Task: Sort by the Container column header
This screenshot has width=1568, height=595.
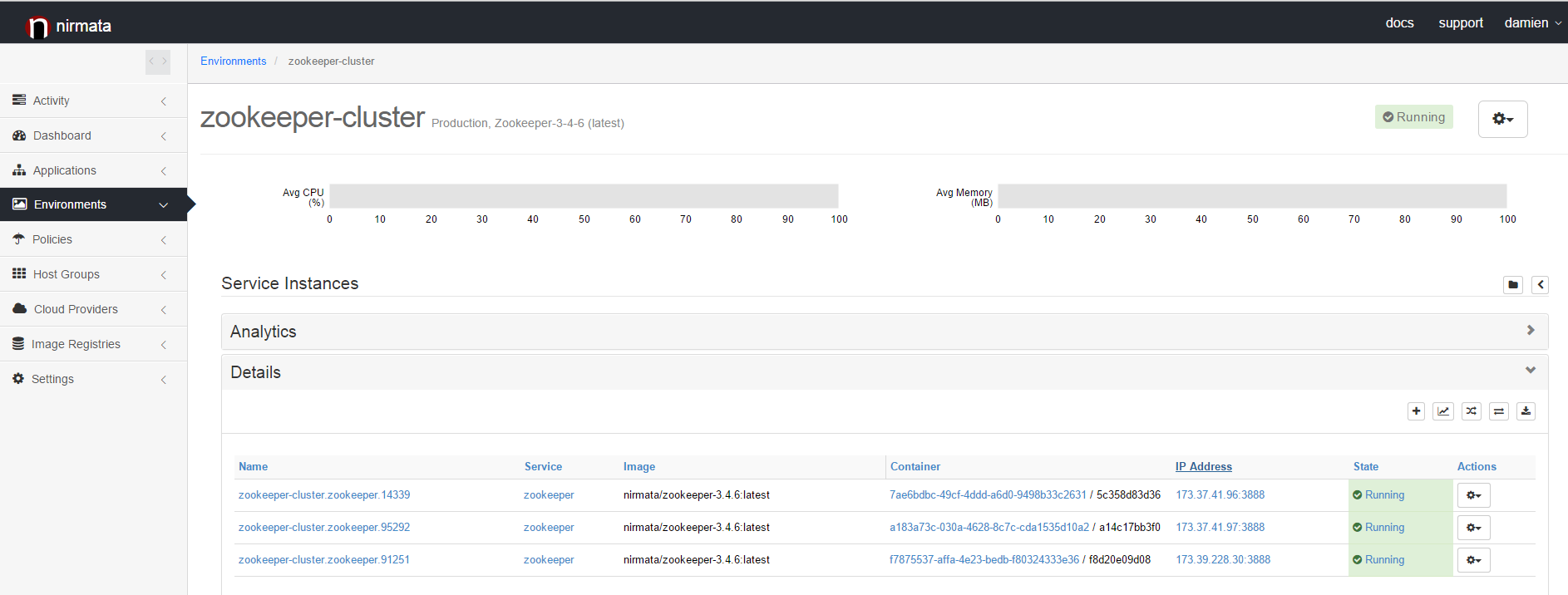Action: click(915, 467)
